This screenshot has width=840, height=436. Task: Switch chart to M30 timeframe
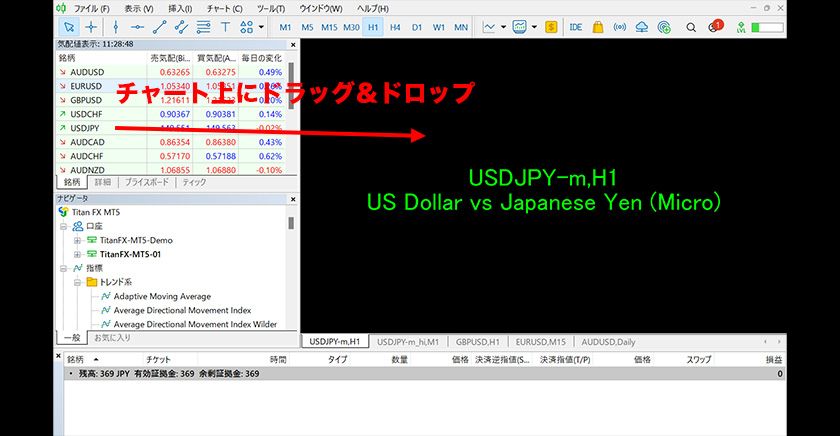point(351,27)
